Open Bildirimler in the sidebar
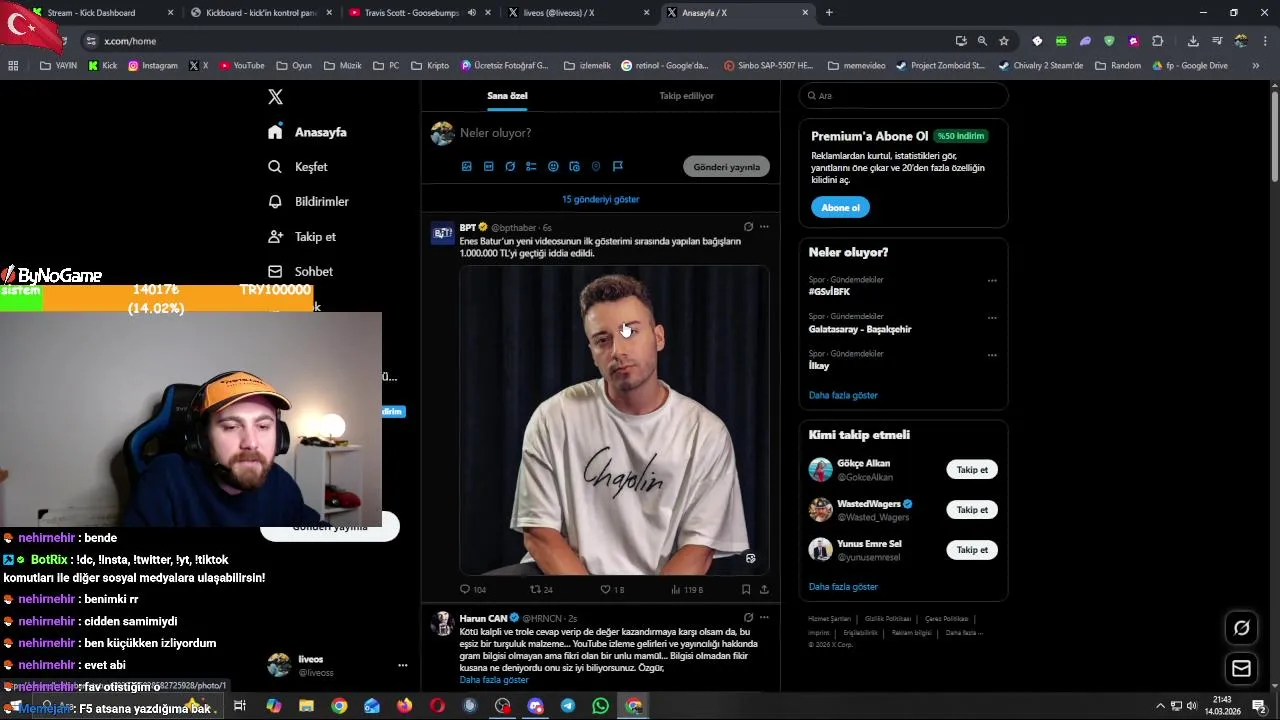The image size is (1280, 720). click(308, 201)
